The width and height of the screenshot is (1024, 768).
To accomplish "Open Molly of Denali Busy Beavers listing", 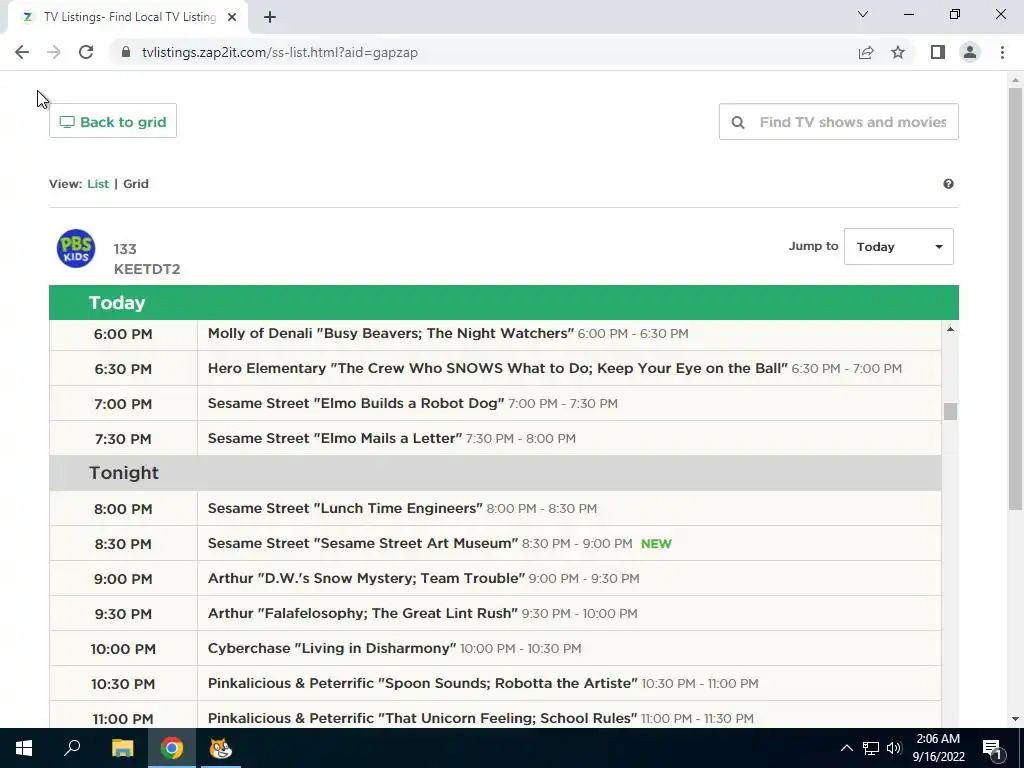I will (x=391, y=333).
